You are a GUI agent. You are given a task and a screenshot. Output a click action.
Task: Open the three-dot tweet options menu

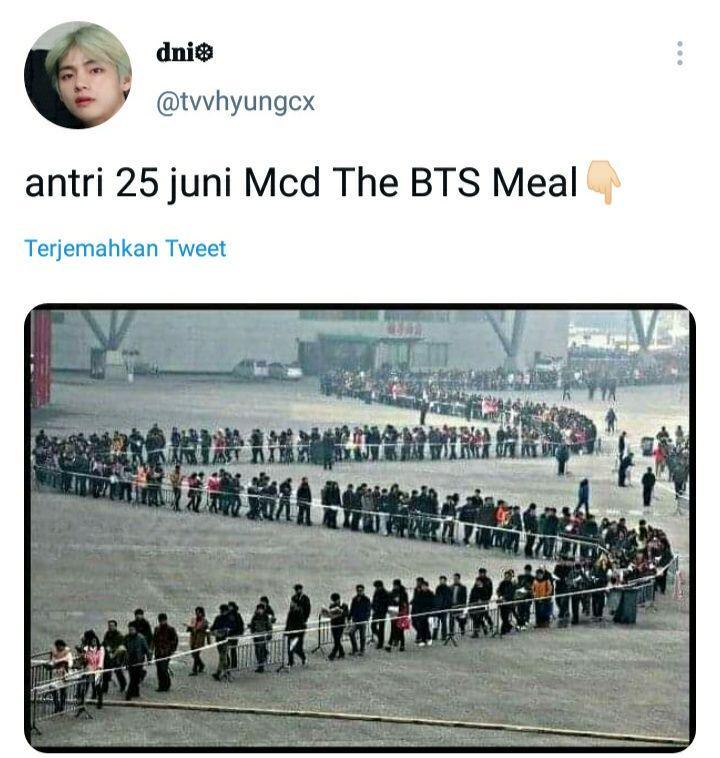coord(679,53)
